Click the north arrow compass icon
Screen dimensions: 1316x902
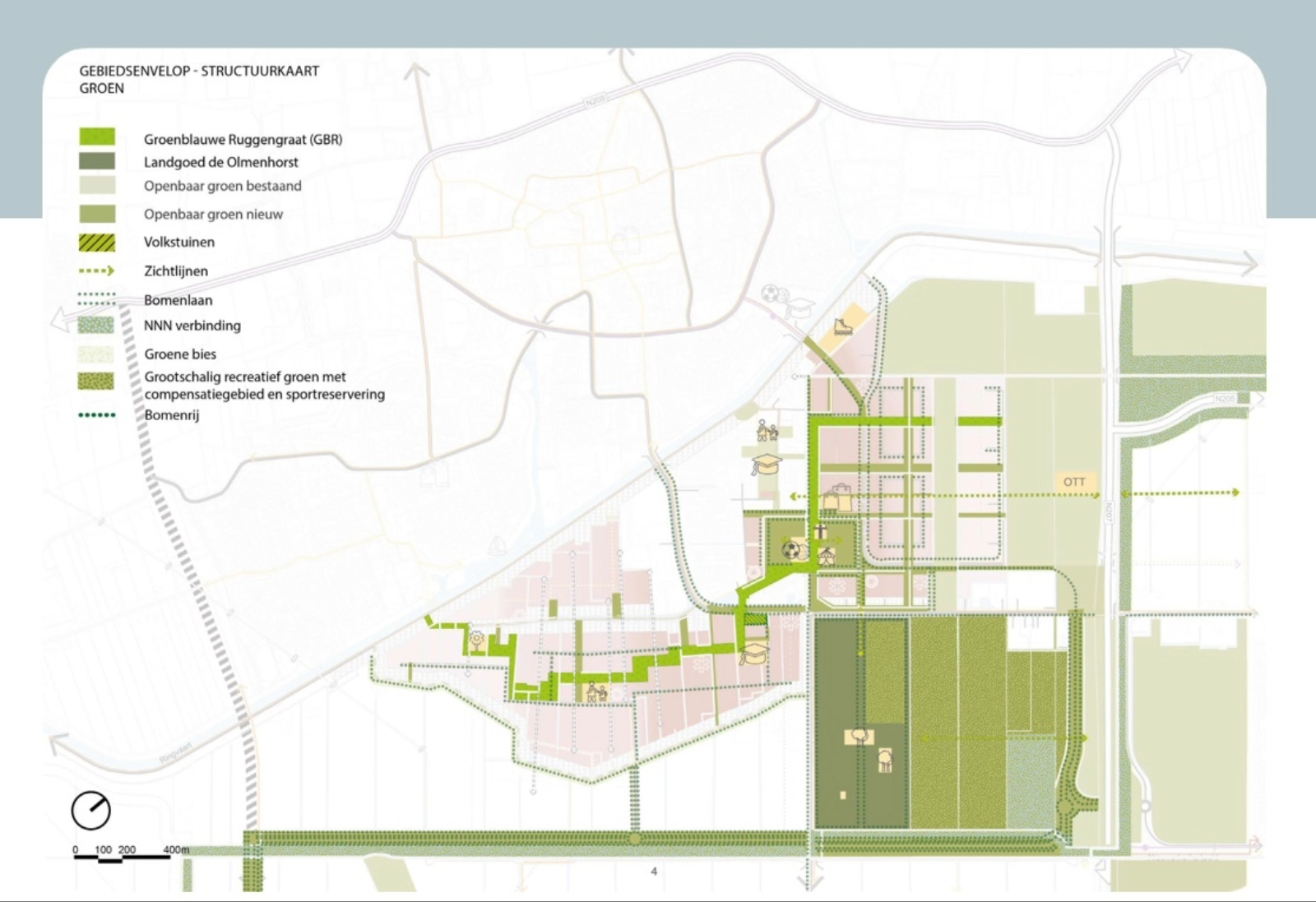90,811
